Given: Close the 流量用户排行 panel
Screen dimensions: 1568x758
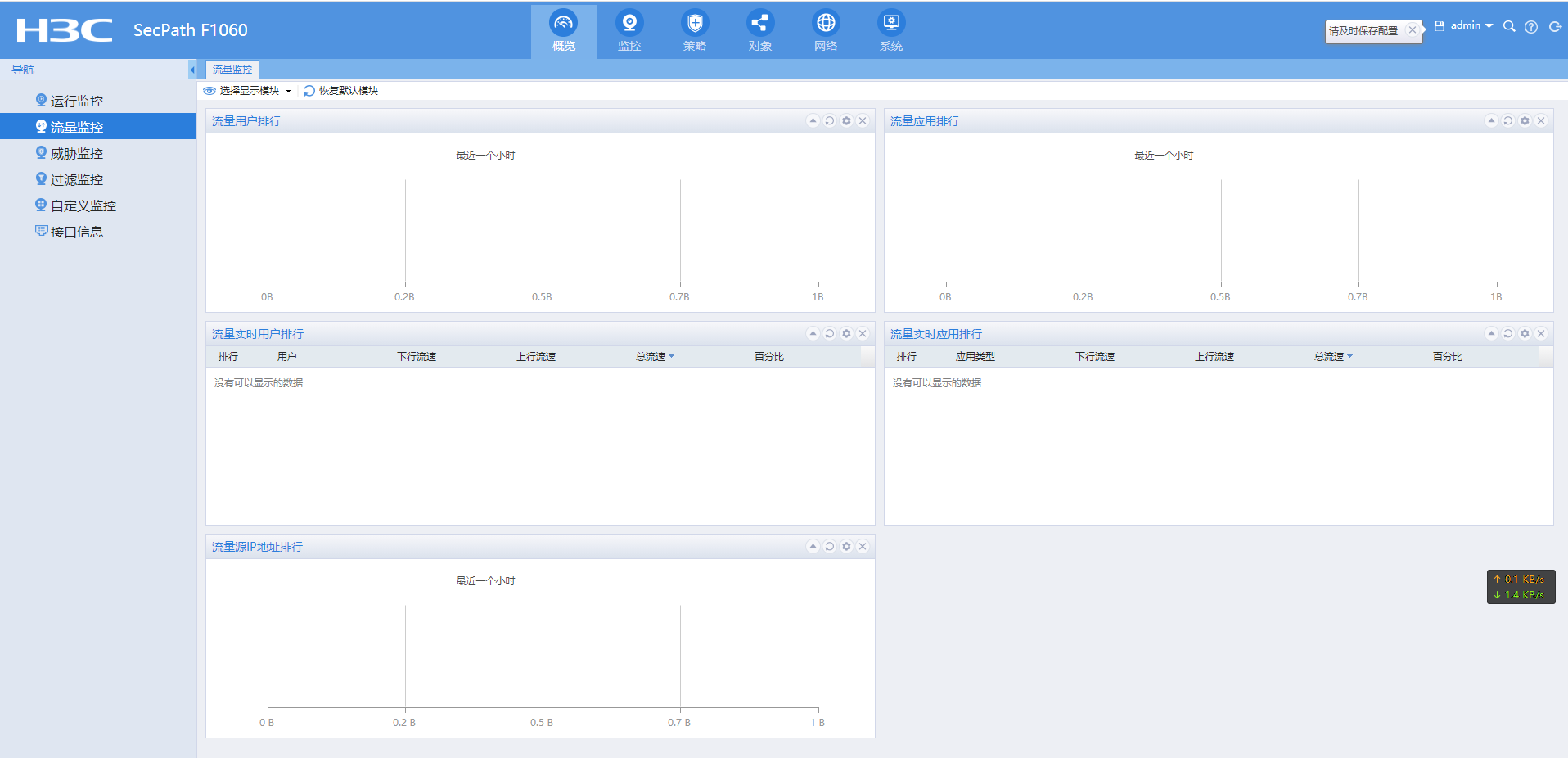Looking at the screenshot, I should coord(863,120).
